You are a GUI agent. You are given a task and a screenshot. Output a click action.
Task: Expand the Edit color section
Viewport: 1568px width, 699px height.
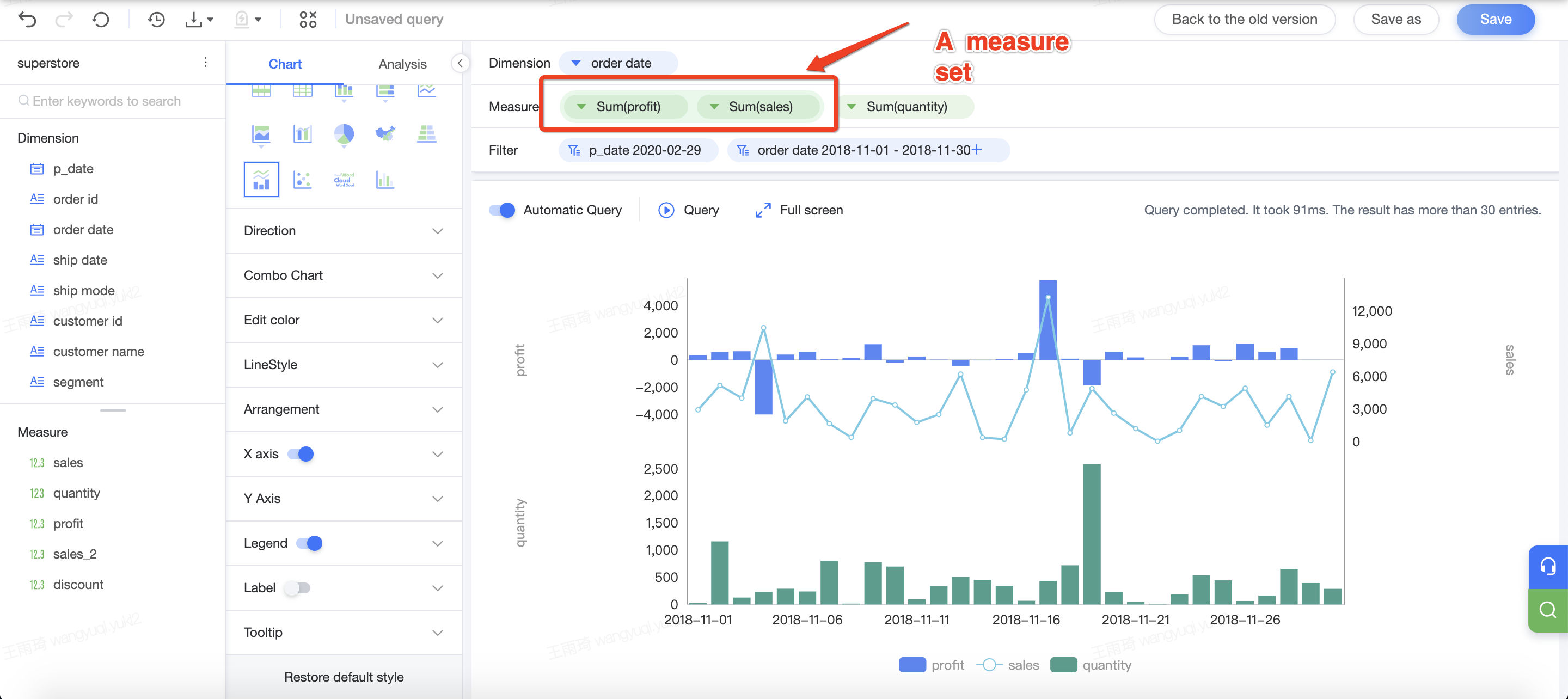pyautogui.click(x=344, y=320)
